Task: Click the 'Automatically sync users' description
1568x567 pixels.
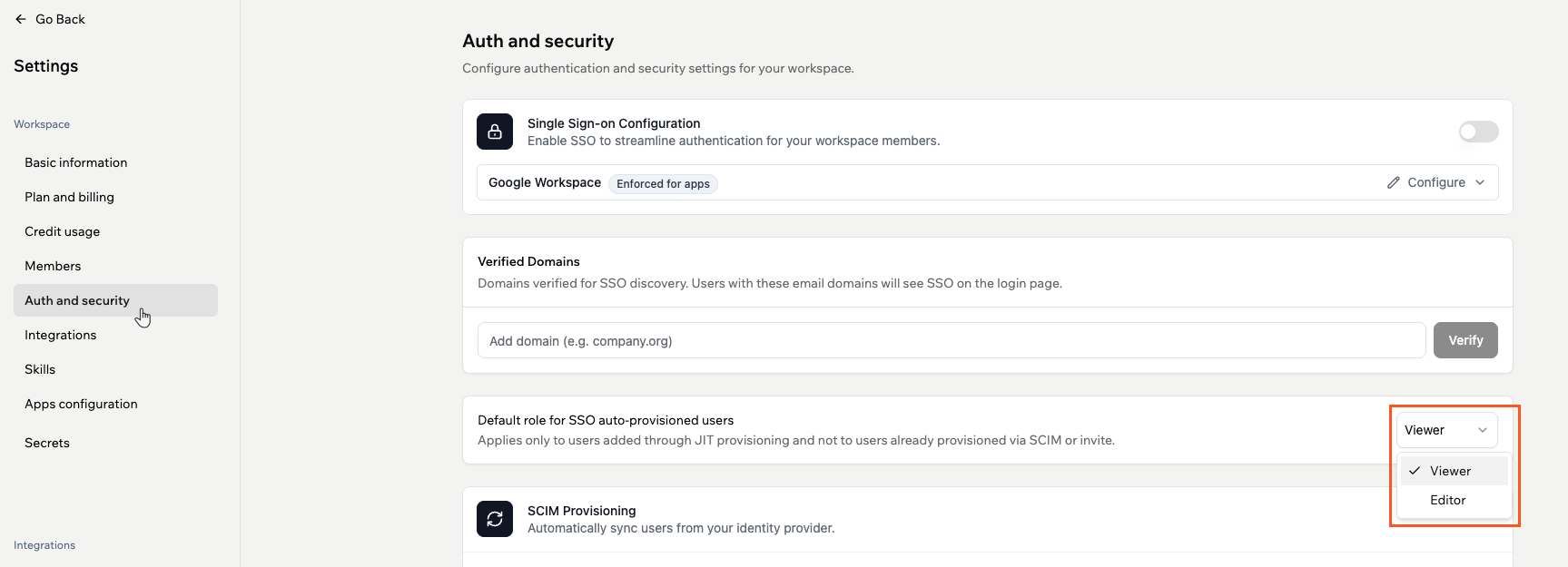Action: point(681,528)
